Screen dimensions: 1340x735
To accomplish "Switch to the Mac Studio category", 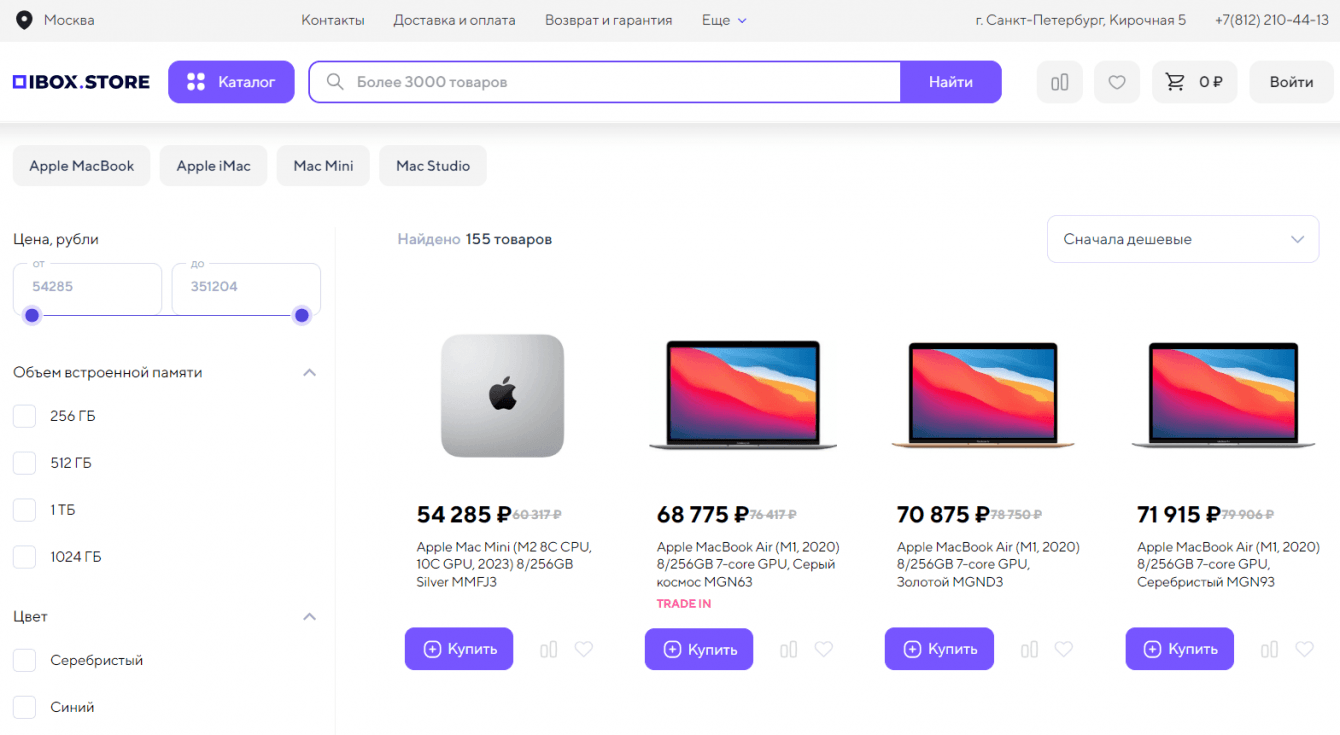I will pyautogui.click(x=432, y=166).
